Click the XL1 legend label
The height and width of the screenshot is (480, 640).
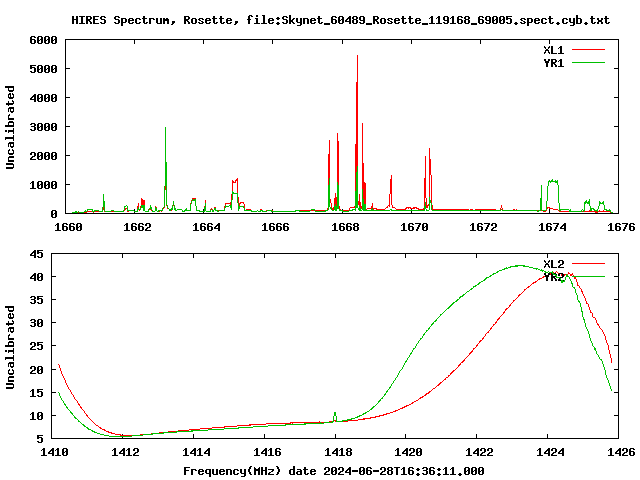point(553,50)
